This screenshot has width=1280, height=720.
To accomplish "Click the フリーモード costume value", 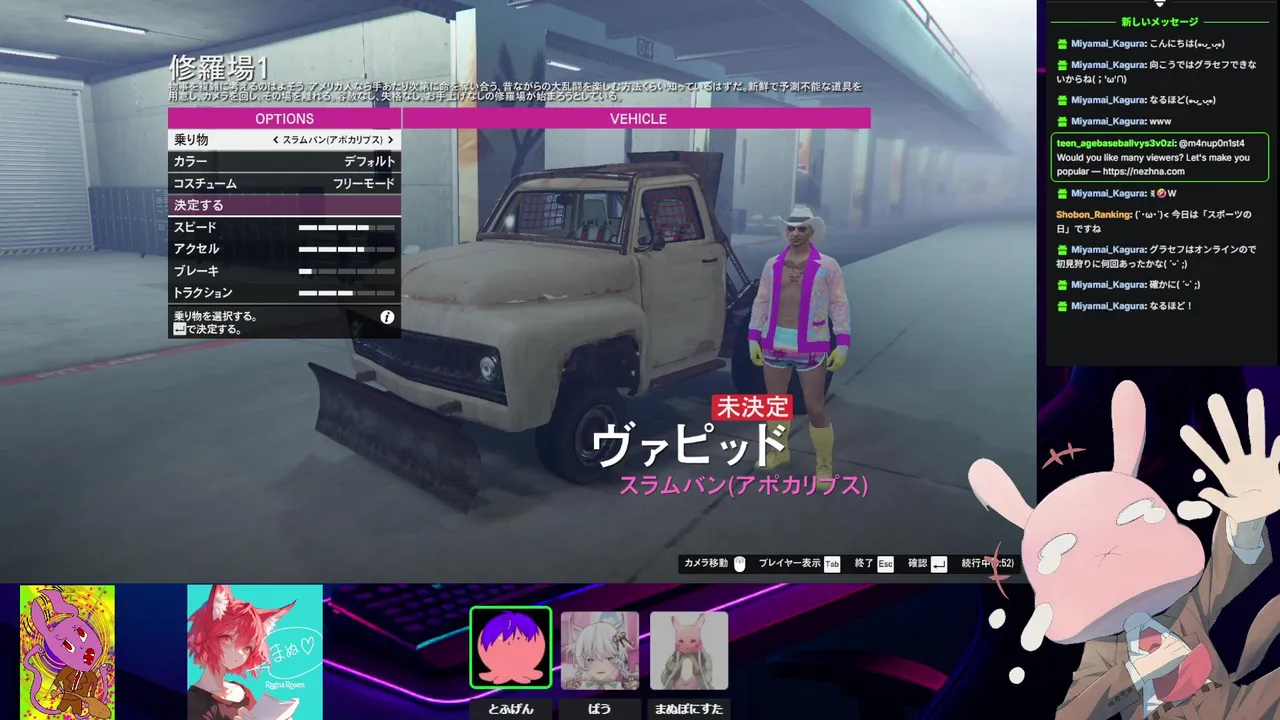I will 364,184.
